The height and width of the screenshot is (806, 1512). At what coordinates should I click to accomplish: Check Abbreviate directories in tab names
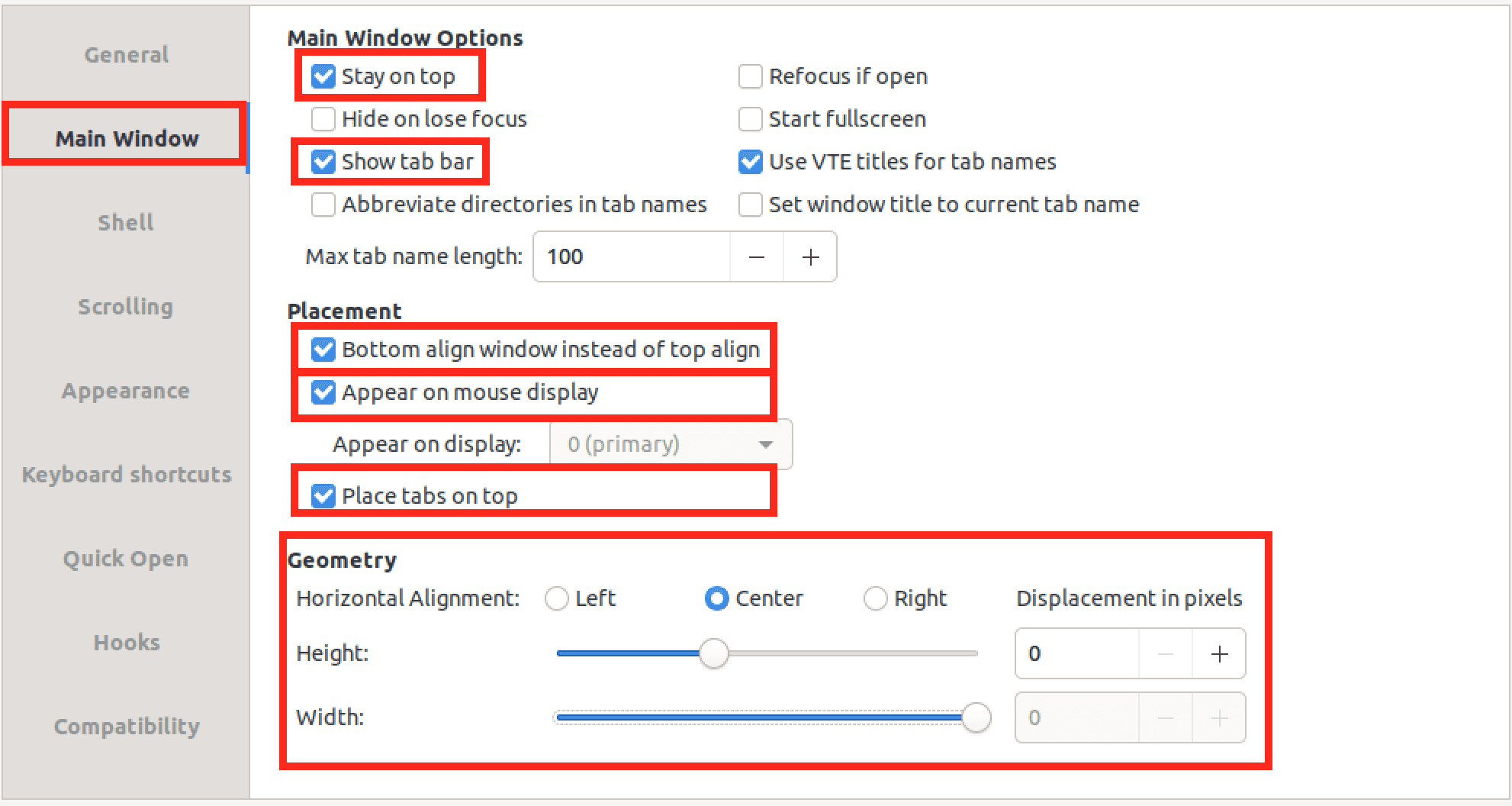pyautogui.click(x=323, y=205)
